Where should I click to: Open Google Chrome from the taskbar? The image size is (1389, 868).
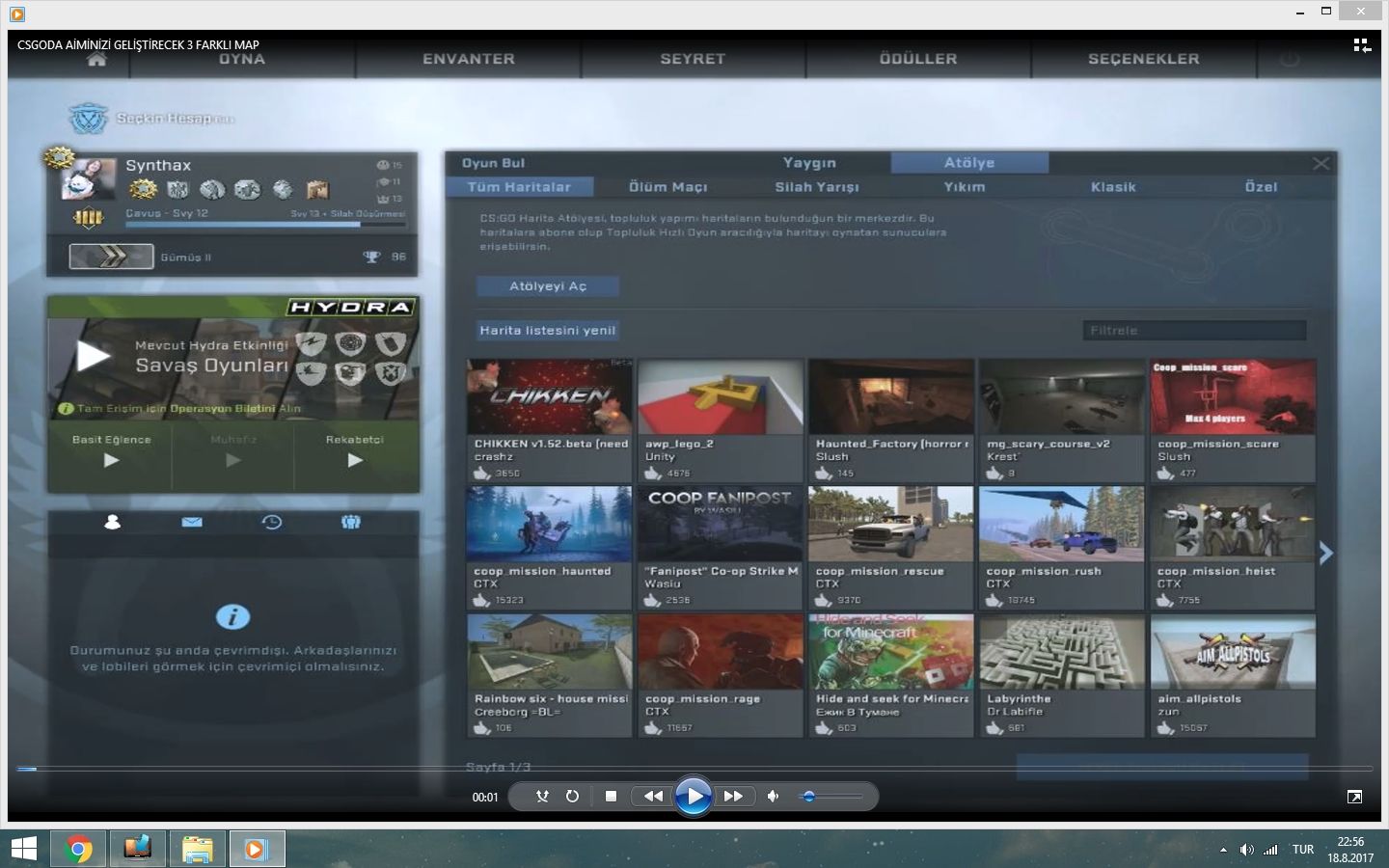79,849
